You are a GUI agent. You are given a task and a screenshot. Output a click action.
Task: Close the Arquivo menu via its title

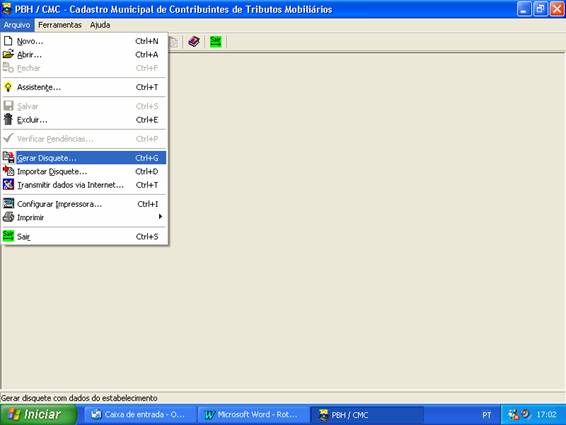(x=17, y=25)
